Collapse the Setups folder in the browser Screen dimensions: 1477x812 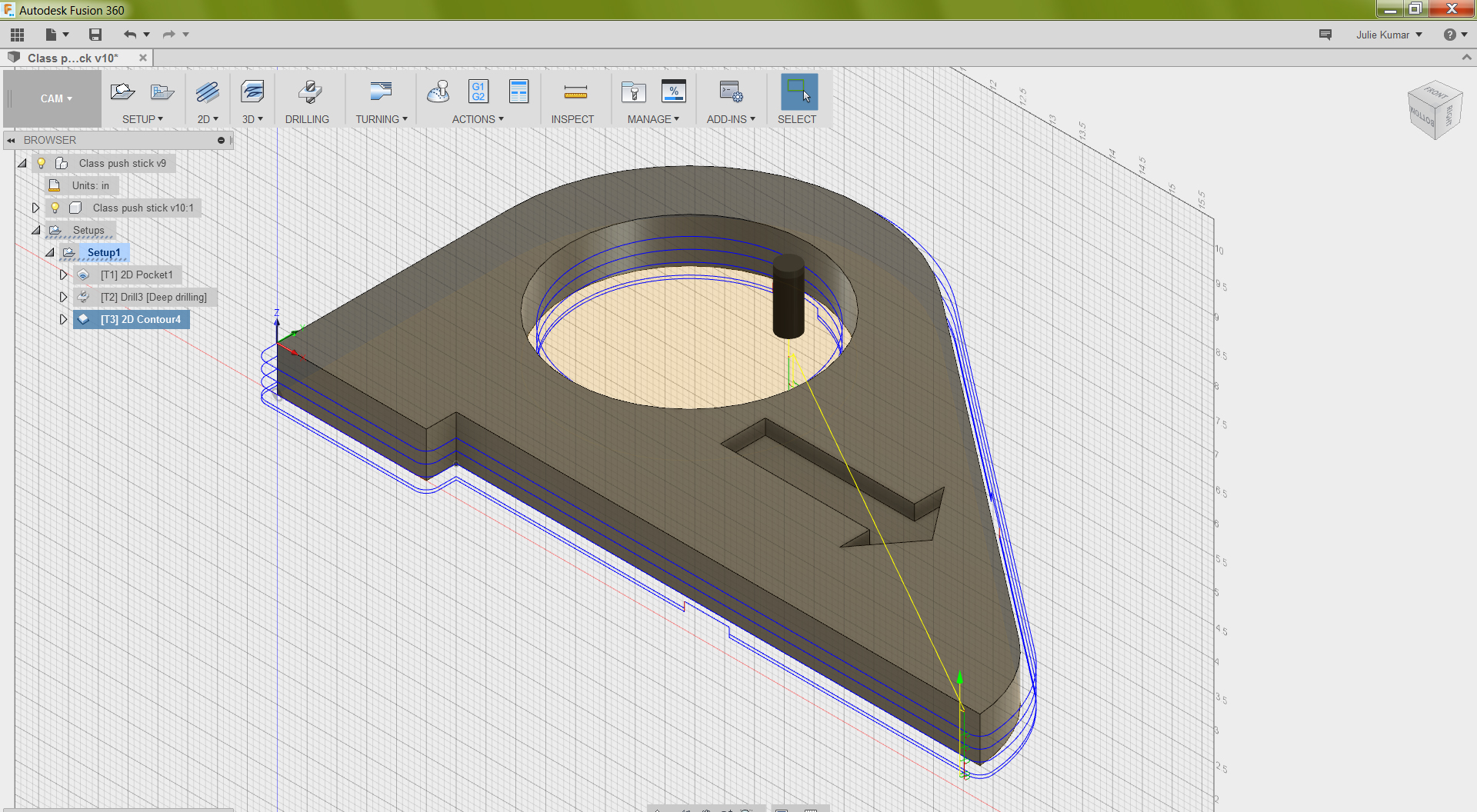pyautogui.click(x=35, y=230)
